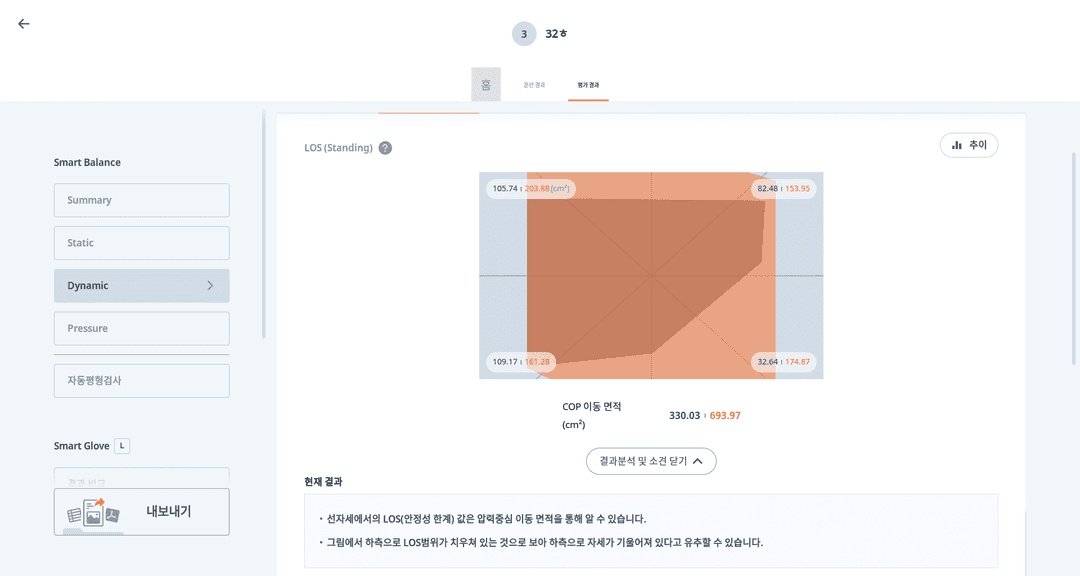This screenshot has width=1080, height=576.
Task: Select 자동평형검사 in the sidebar
Action: pyautogui.click(x=141, y=381)
